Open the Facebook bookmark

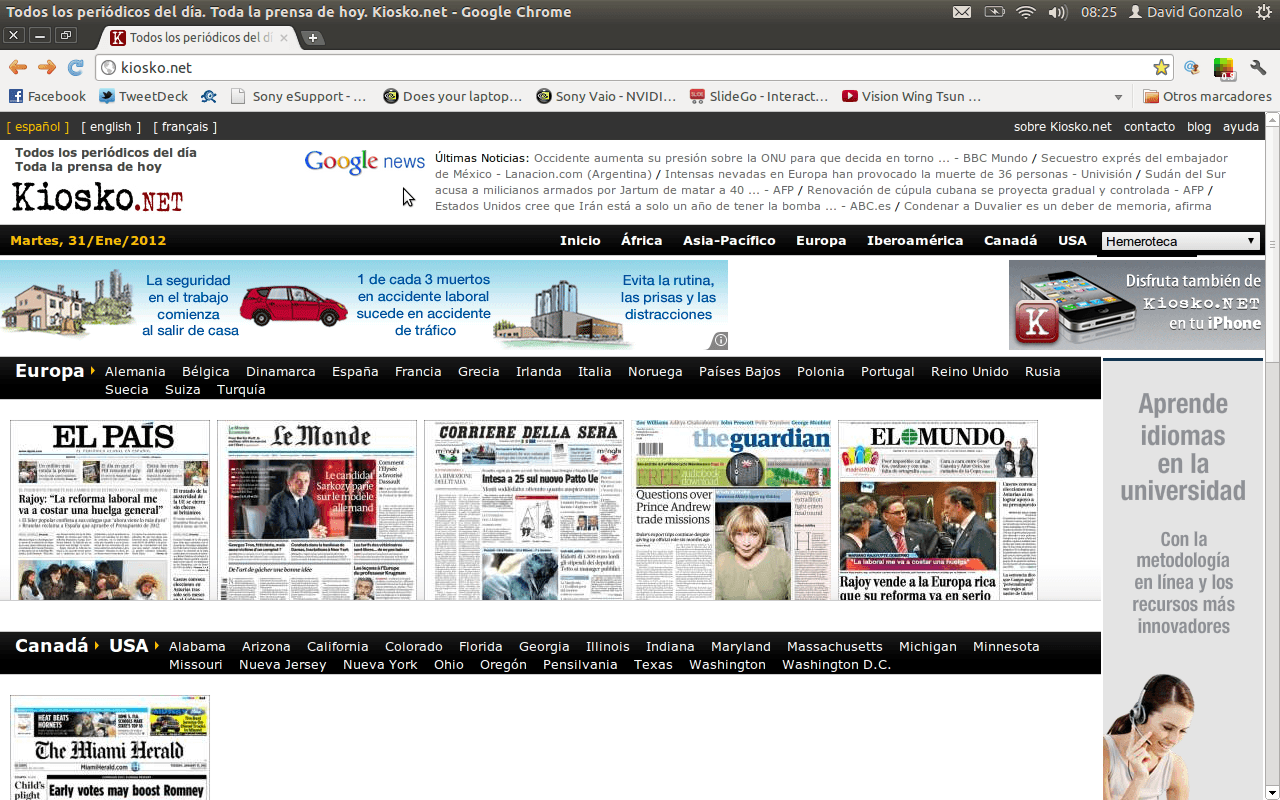[x=47, y=96]
